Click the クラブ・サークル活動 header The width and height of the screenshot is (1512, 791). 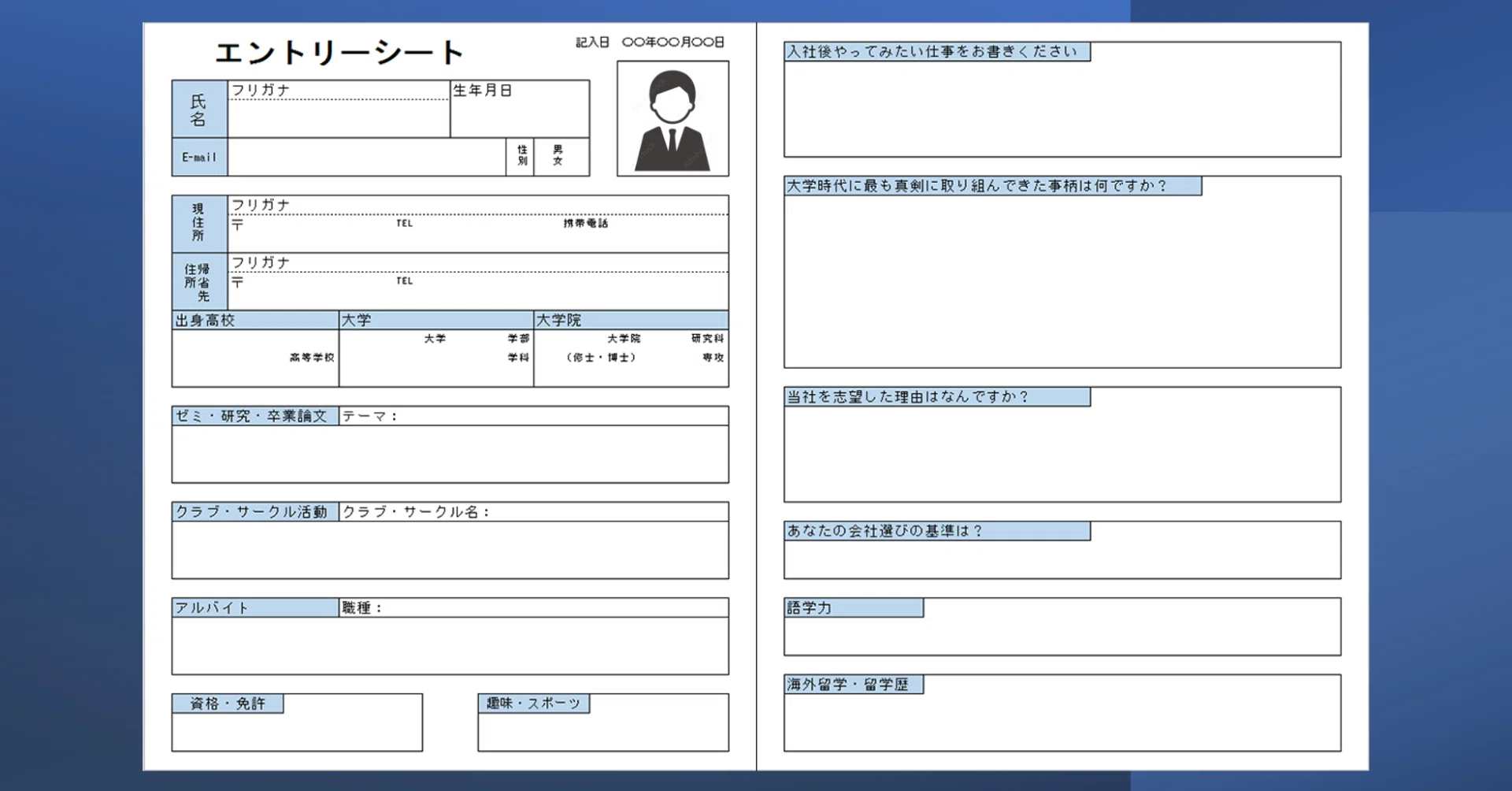point(255,512)
